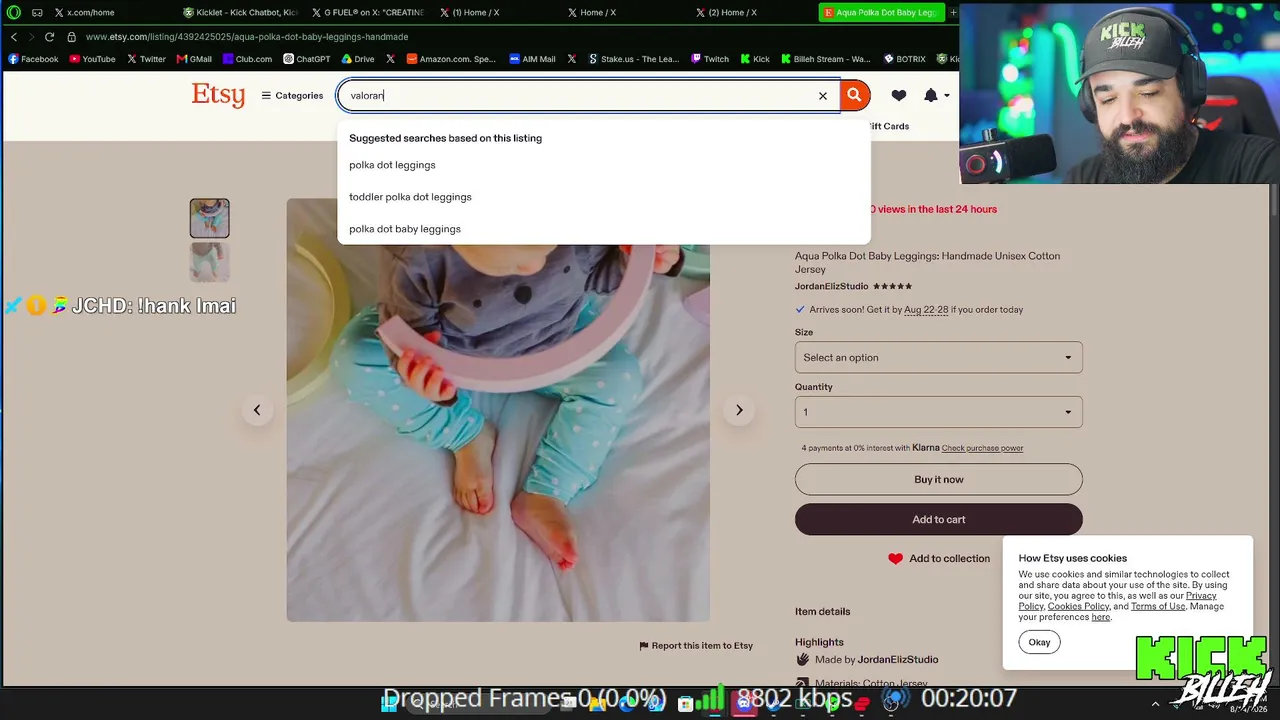This screenshot has height=720, width=1280.
Task: Click the browser address bar URL
Action: [247, 37]
